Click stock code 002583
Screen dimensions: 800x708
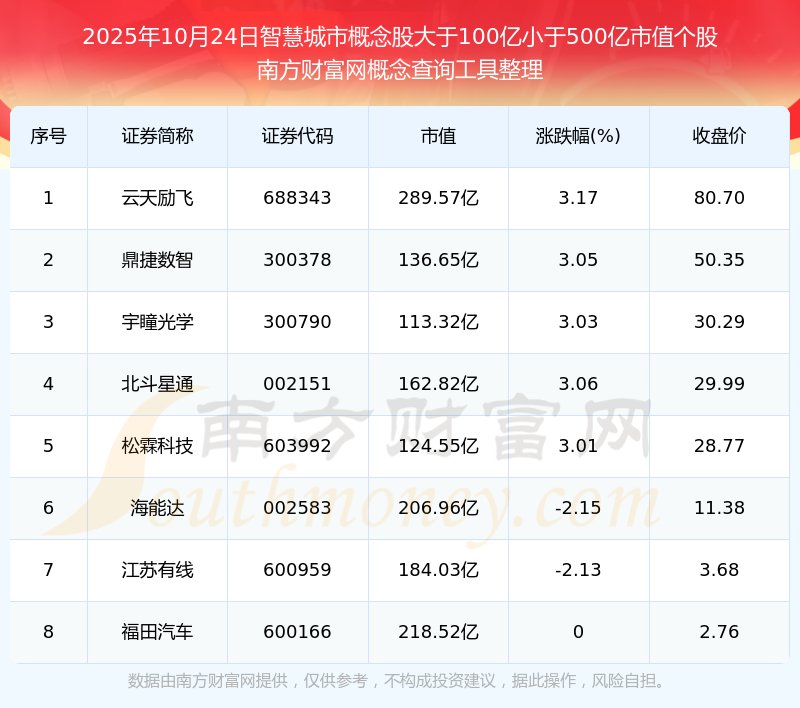click(297, 508)
